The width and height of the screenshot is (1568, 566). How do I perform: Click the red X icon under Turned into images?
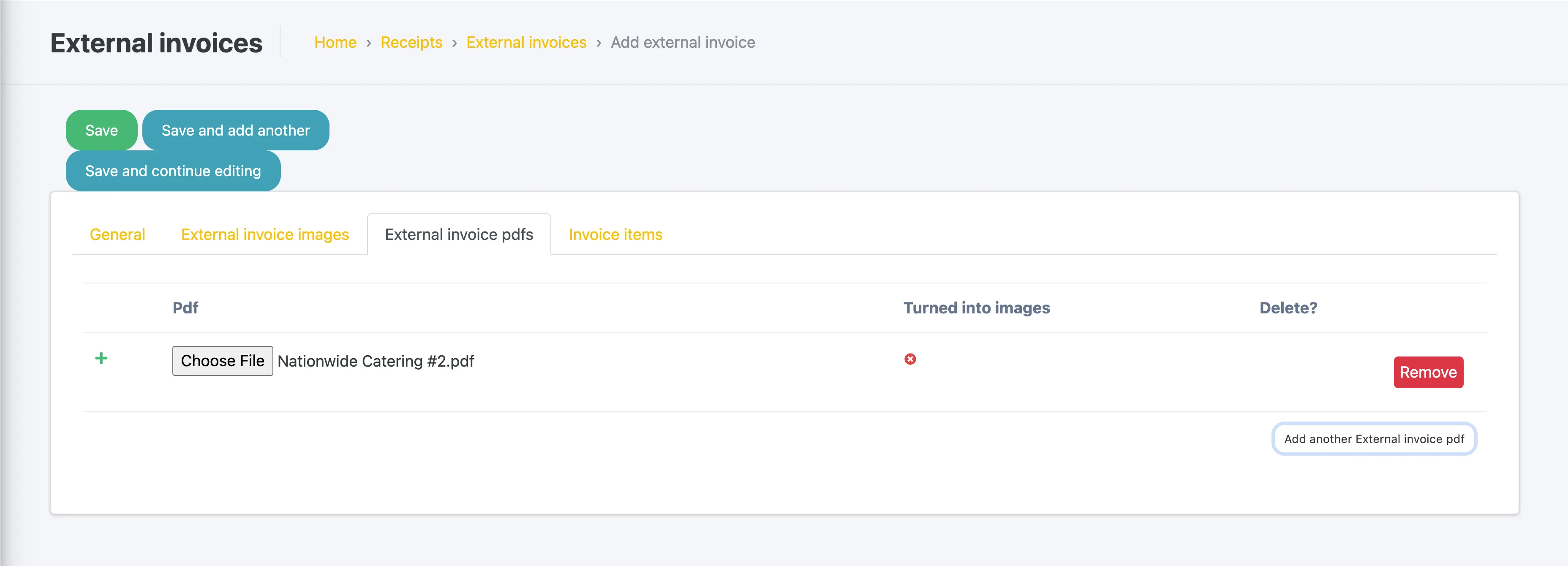[910, 359]
